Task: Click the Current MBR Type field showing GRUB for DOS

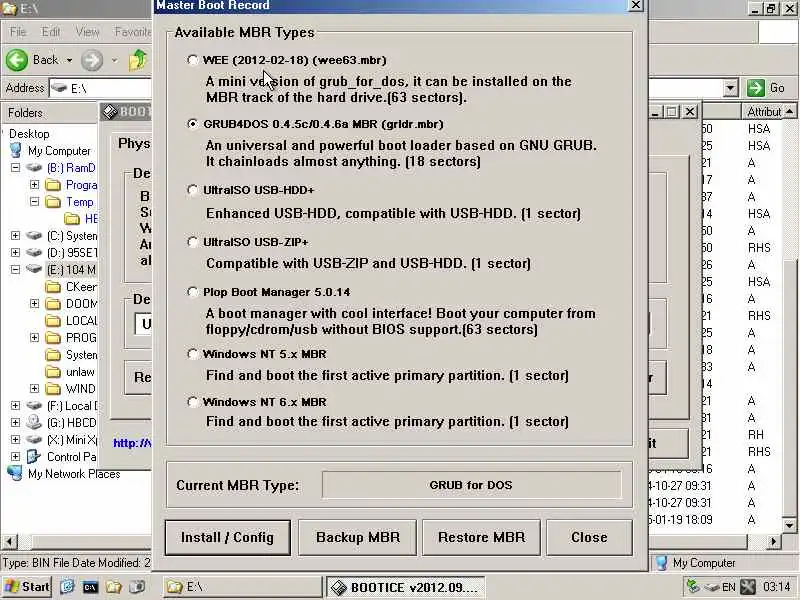Action: pos(471,485)
